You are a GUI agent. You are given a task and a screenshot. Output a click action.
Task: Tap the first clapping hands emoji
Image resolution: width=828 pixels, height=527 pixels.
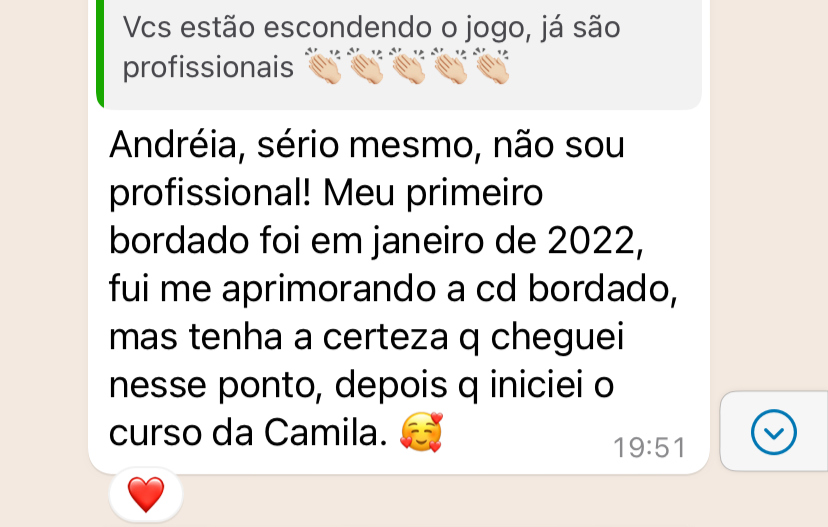324,66
